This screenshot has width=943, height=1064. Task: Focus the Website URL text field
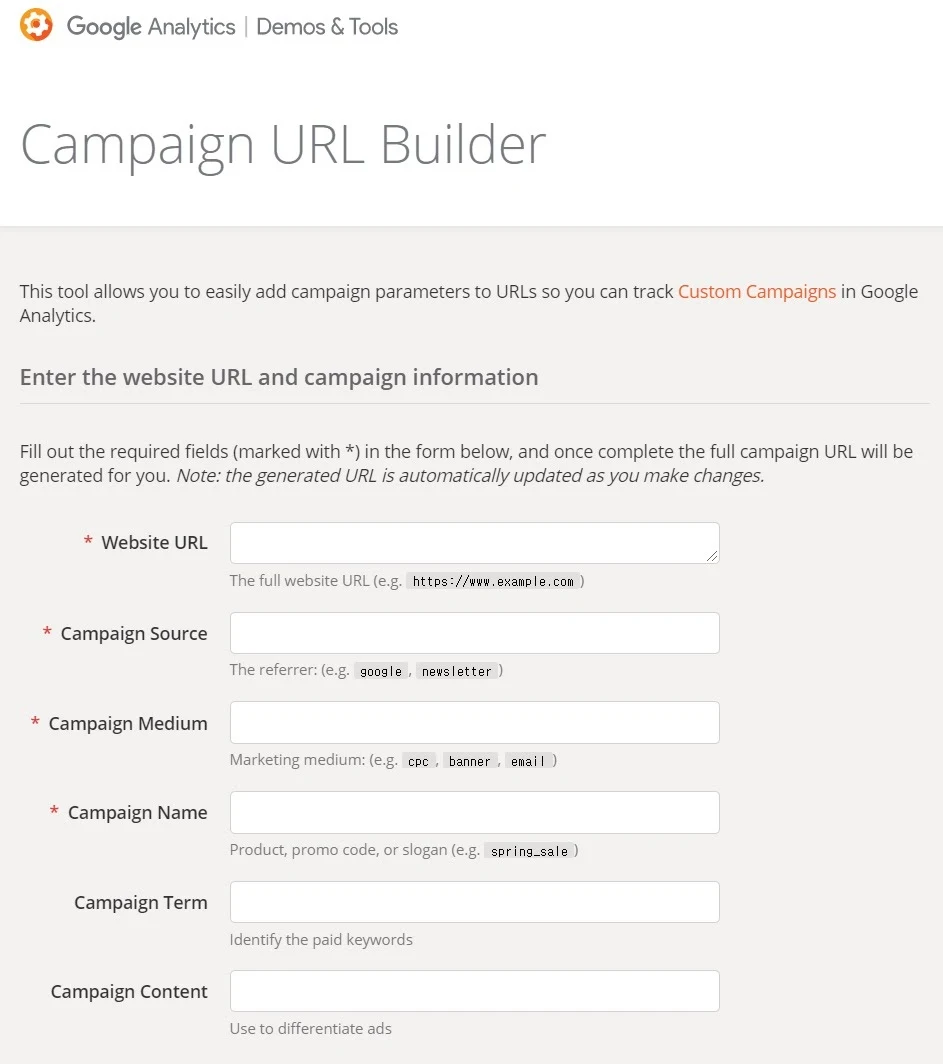click(x=474, y=543)
